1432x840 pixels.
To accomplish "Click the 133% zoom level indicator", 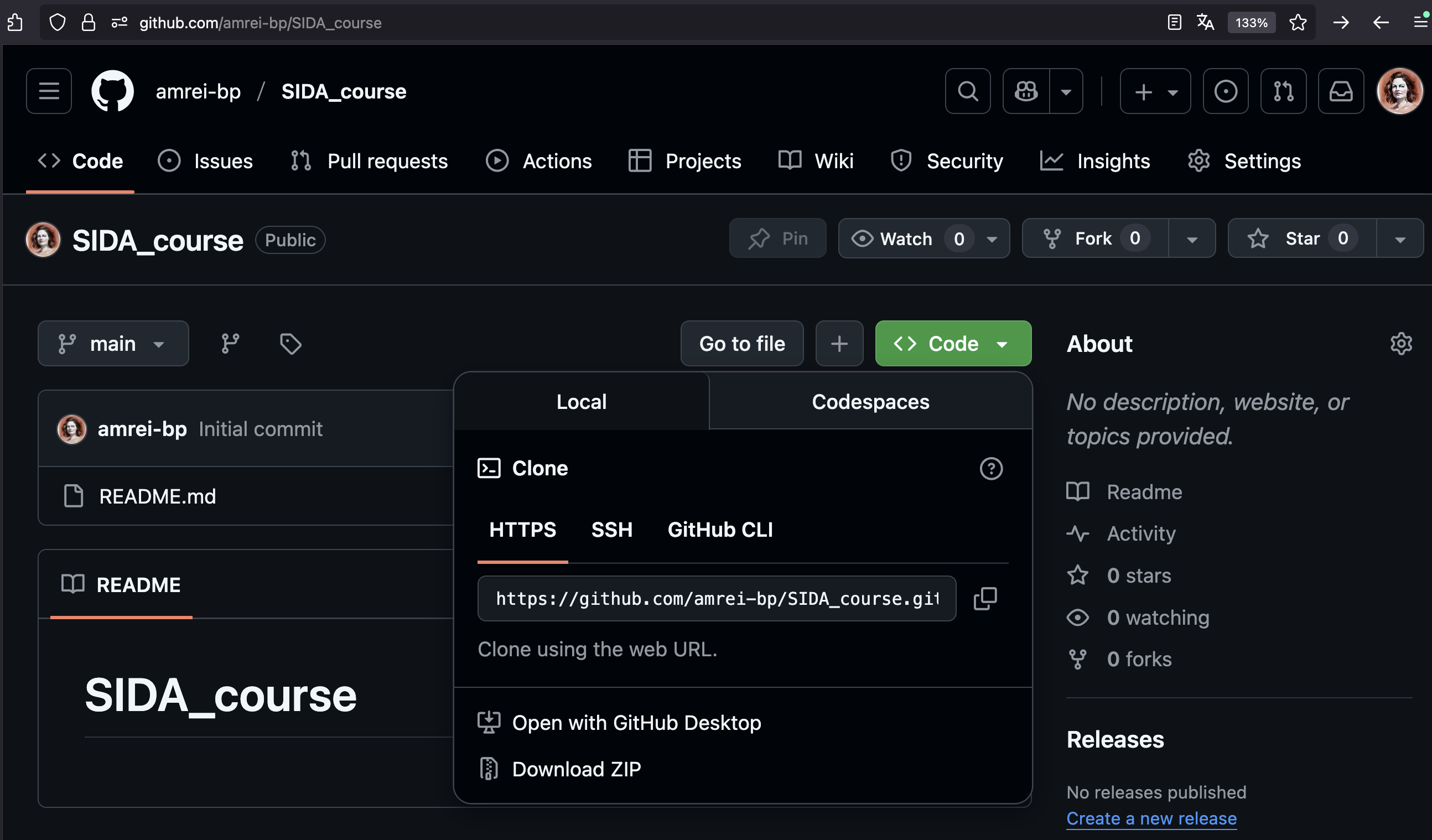I will [x=1251, y=23].
